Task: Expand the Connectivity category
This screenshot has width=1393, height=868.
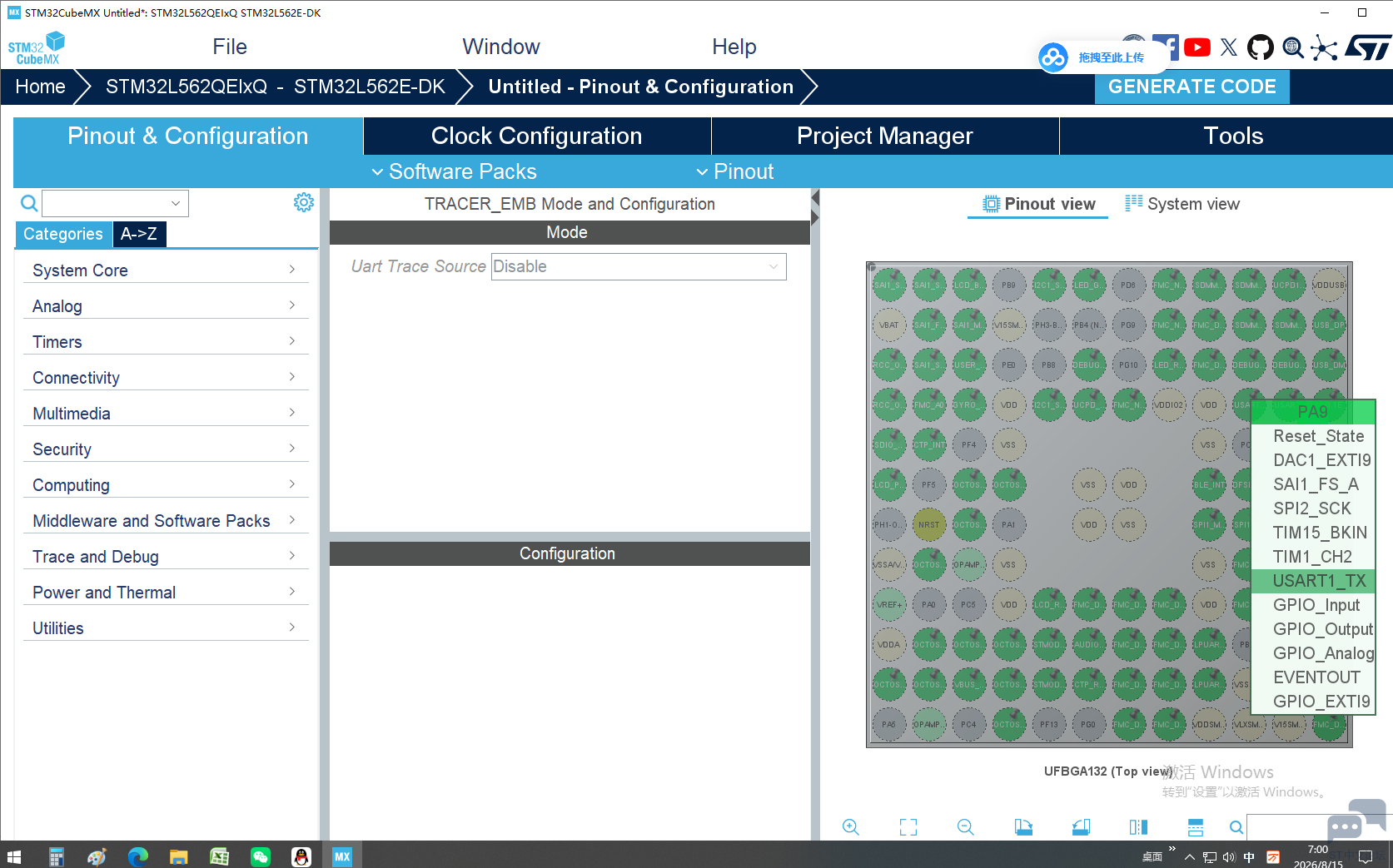Action: (166, 378)
